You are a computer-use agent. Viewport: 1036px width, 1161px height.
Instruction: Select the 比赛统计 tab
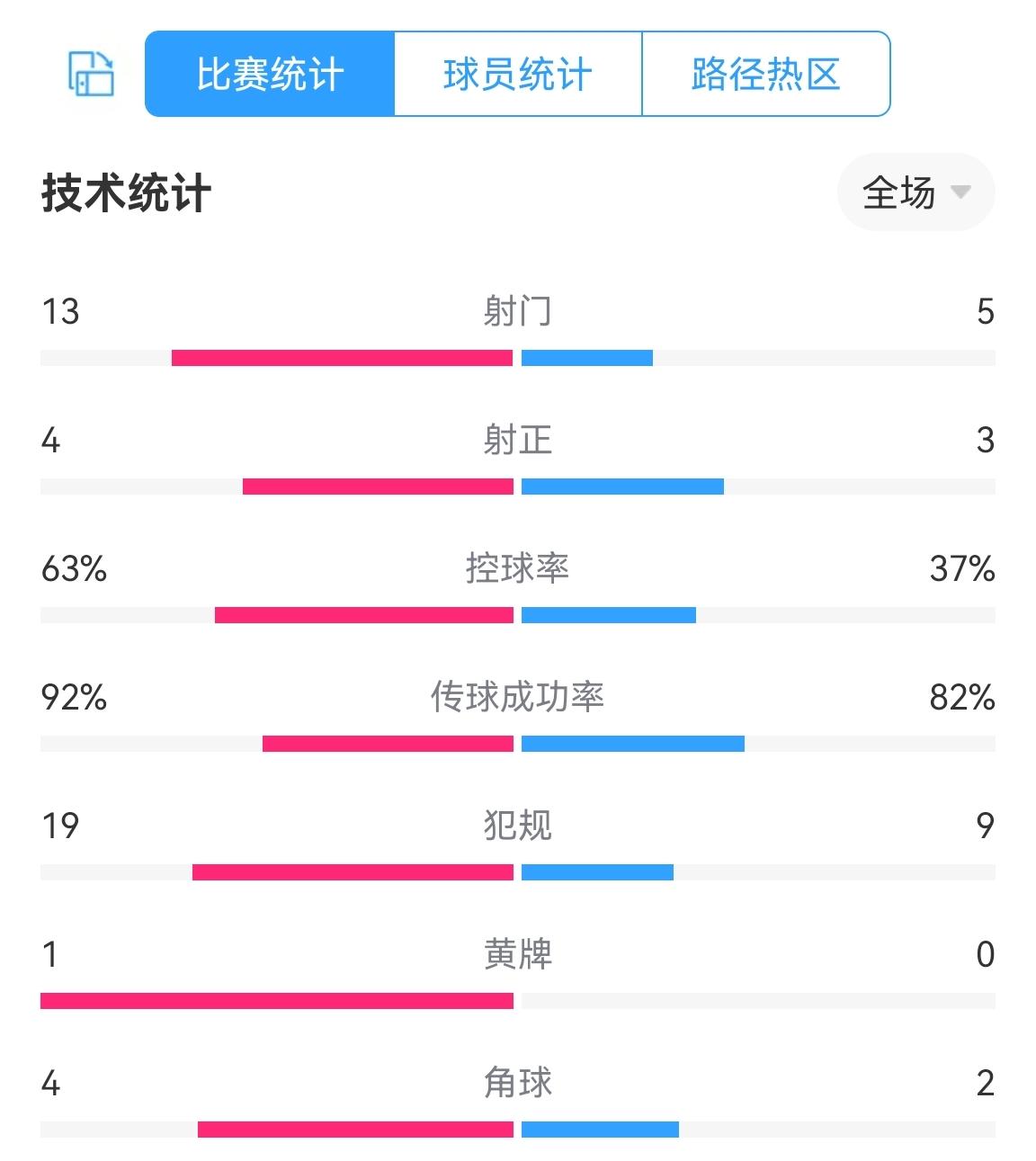click(x=270, y=75)
